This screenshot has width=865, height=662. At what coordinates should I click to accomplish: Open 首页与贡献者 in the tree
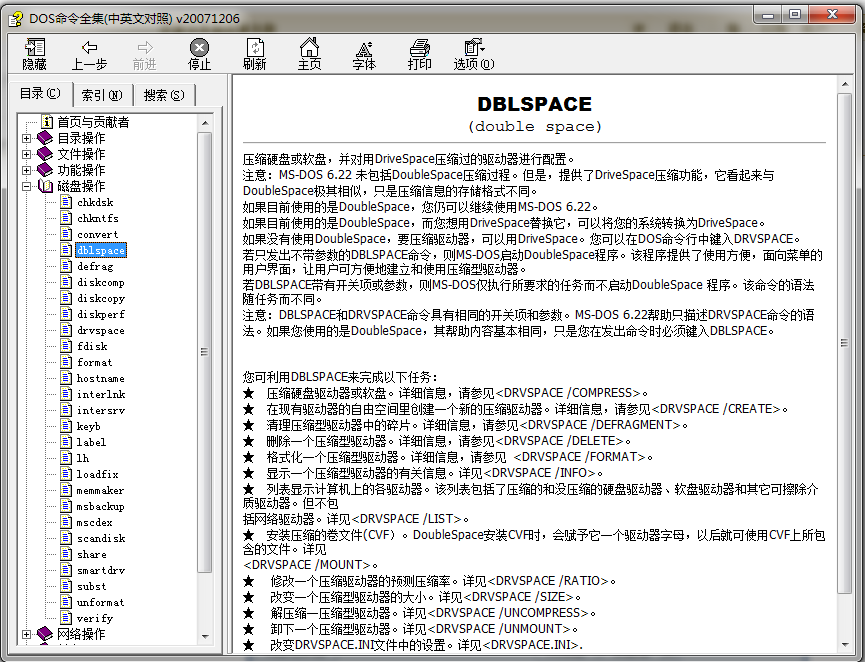(x=93, y=122)
